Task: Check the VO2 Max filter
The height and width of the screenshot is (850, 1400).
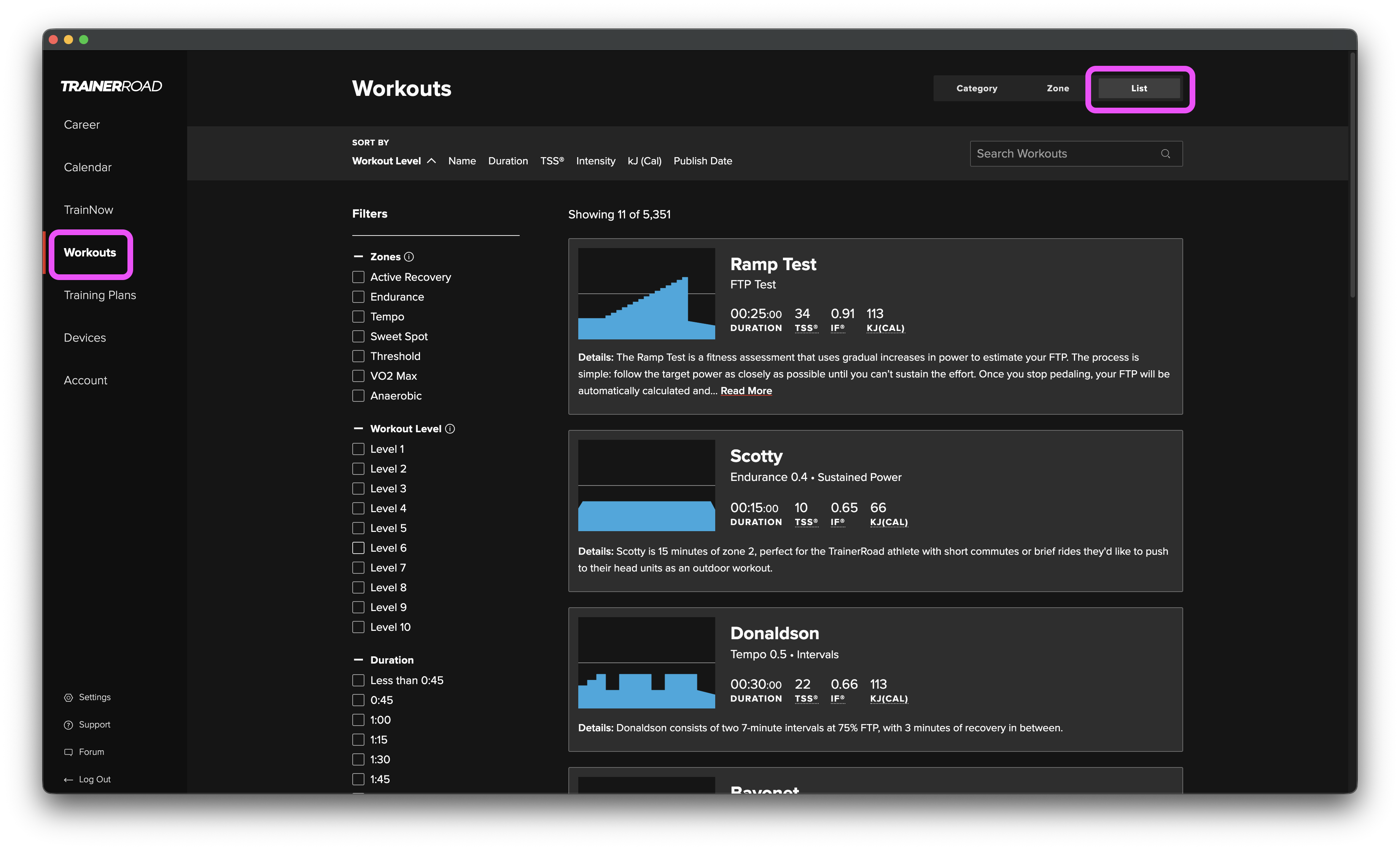Action: pos(358,376)
